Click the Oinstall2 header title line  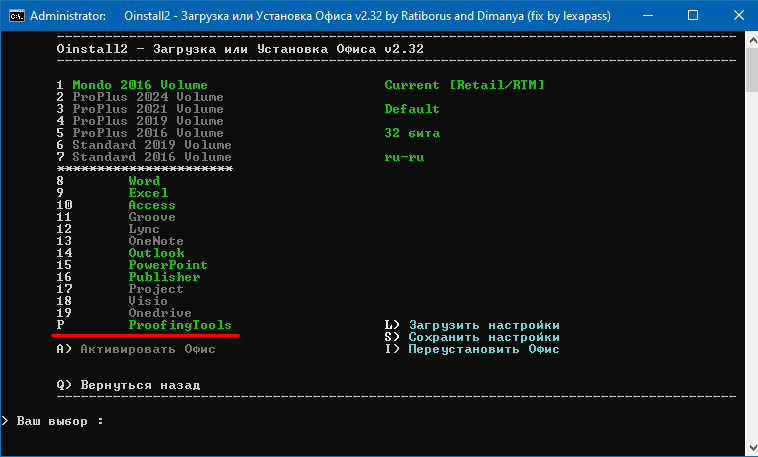click(x=240, y=49)
